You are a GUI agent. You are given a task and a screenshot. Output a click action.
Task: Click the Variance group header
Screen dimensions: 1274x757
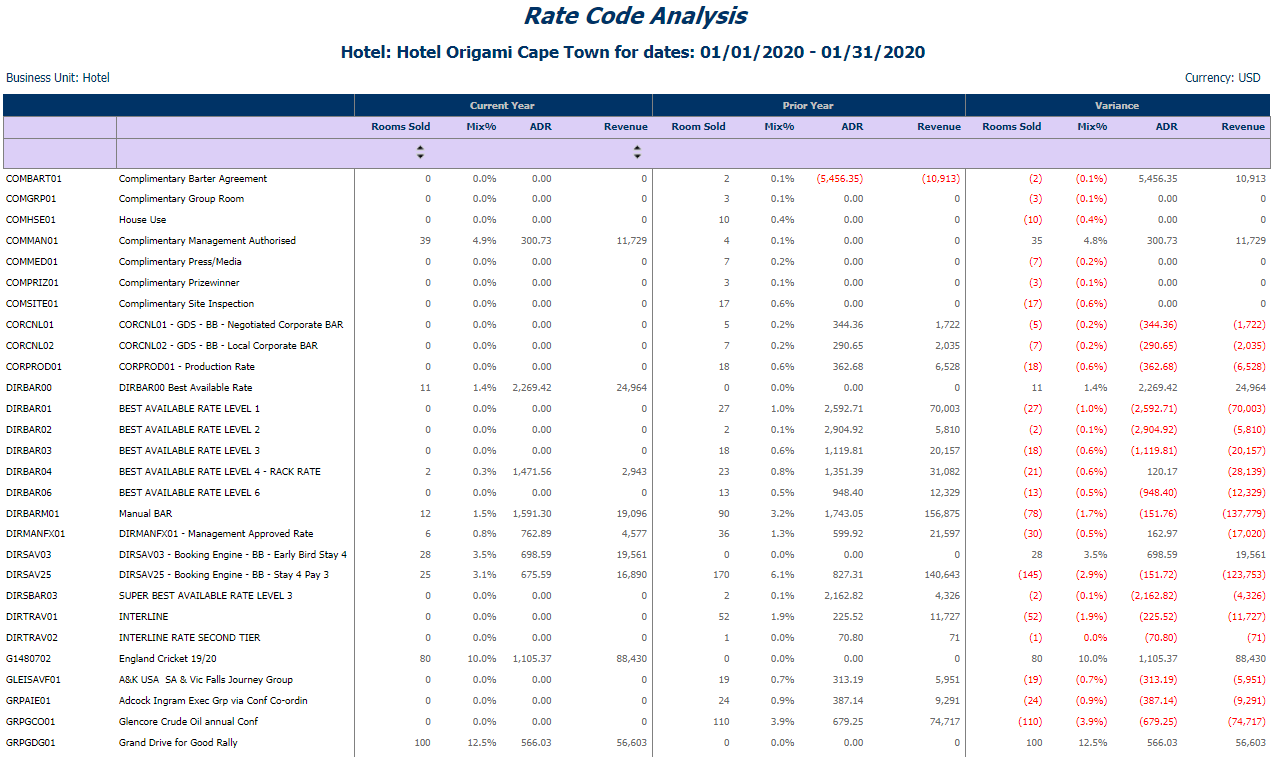click(1117, 105)
